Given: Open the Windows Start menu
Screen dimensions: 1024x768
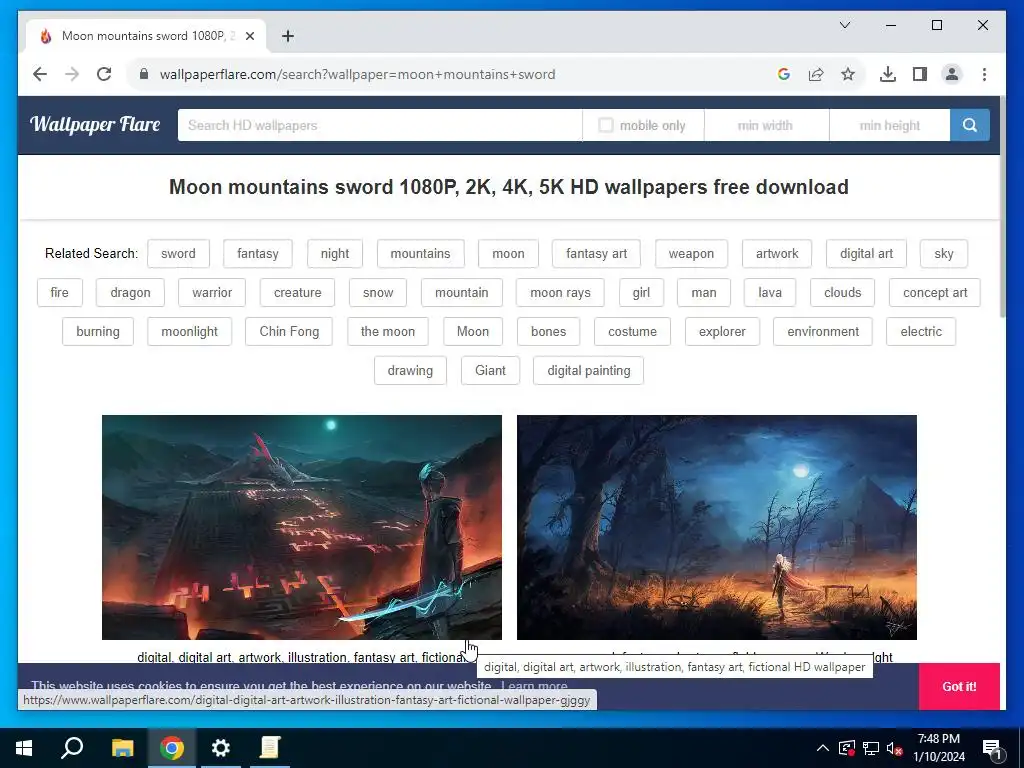Looking at the screenshot, I should 24,748.
